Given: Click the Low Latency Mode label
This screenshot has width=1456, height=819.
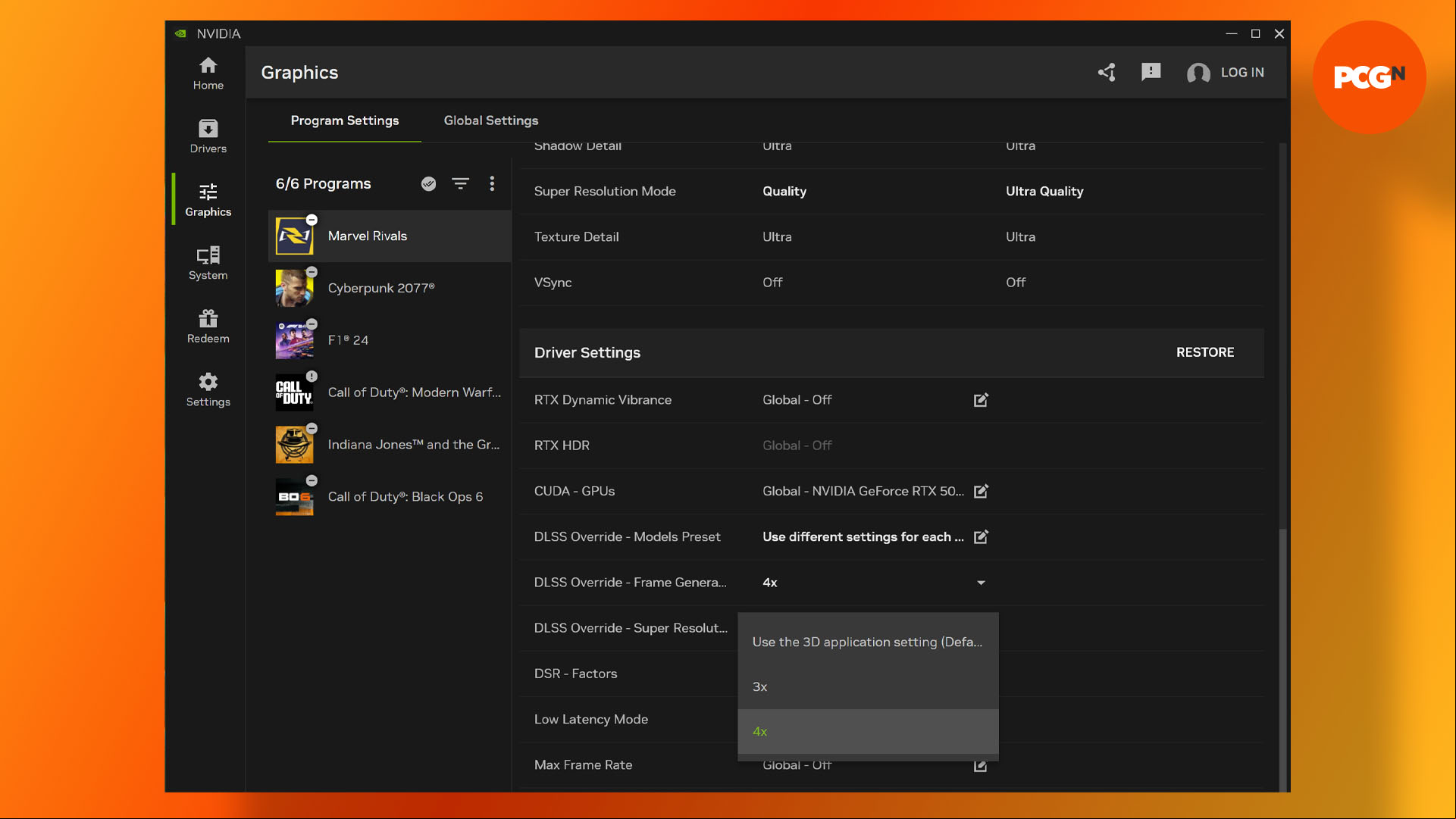Looking at the screenshot, I should [590, 719].
